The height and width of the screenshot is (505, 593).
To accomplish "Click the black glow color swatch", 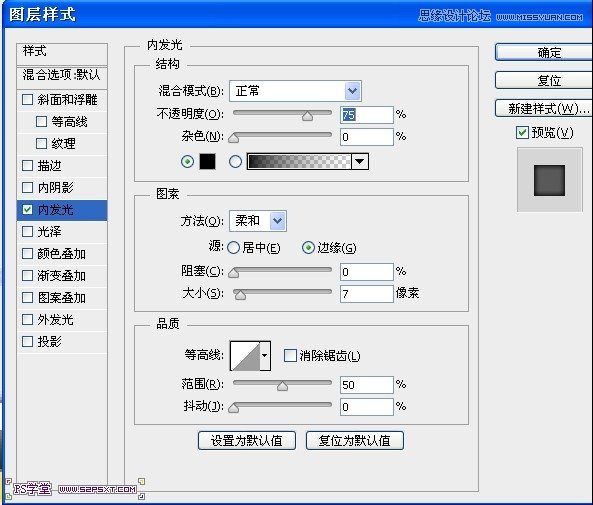I will pyautogui.click(x=207, y=162).
